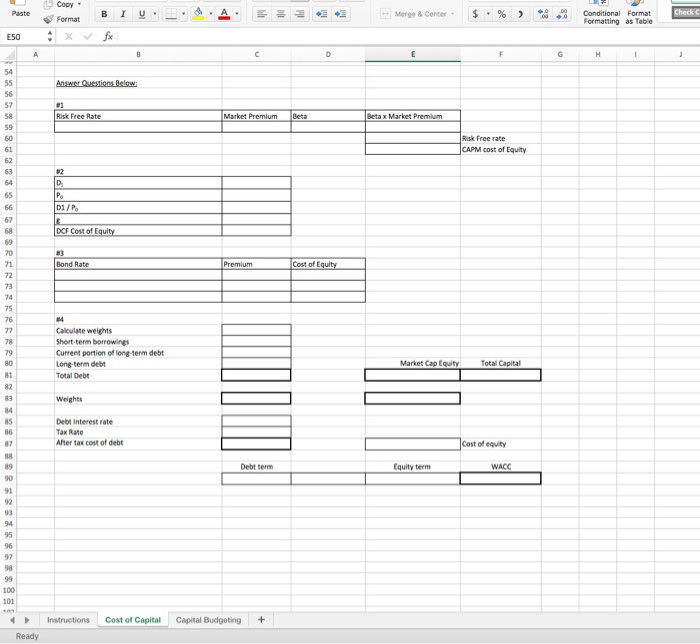Align text left
This screenshot has width=700, height=644.
(x=262, y=14)
